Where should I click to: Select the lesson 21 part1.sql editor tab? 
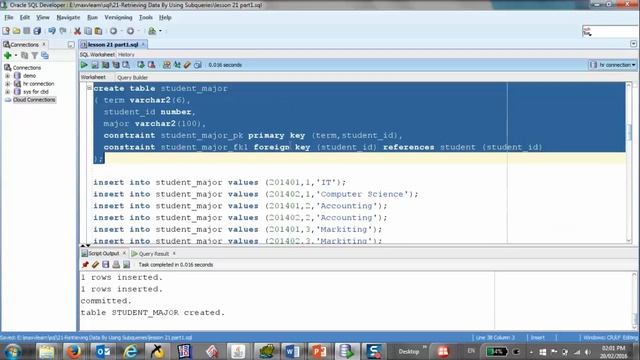pyautogui.click(x=113, y=44)
